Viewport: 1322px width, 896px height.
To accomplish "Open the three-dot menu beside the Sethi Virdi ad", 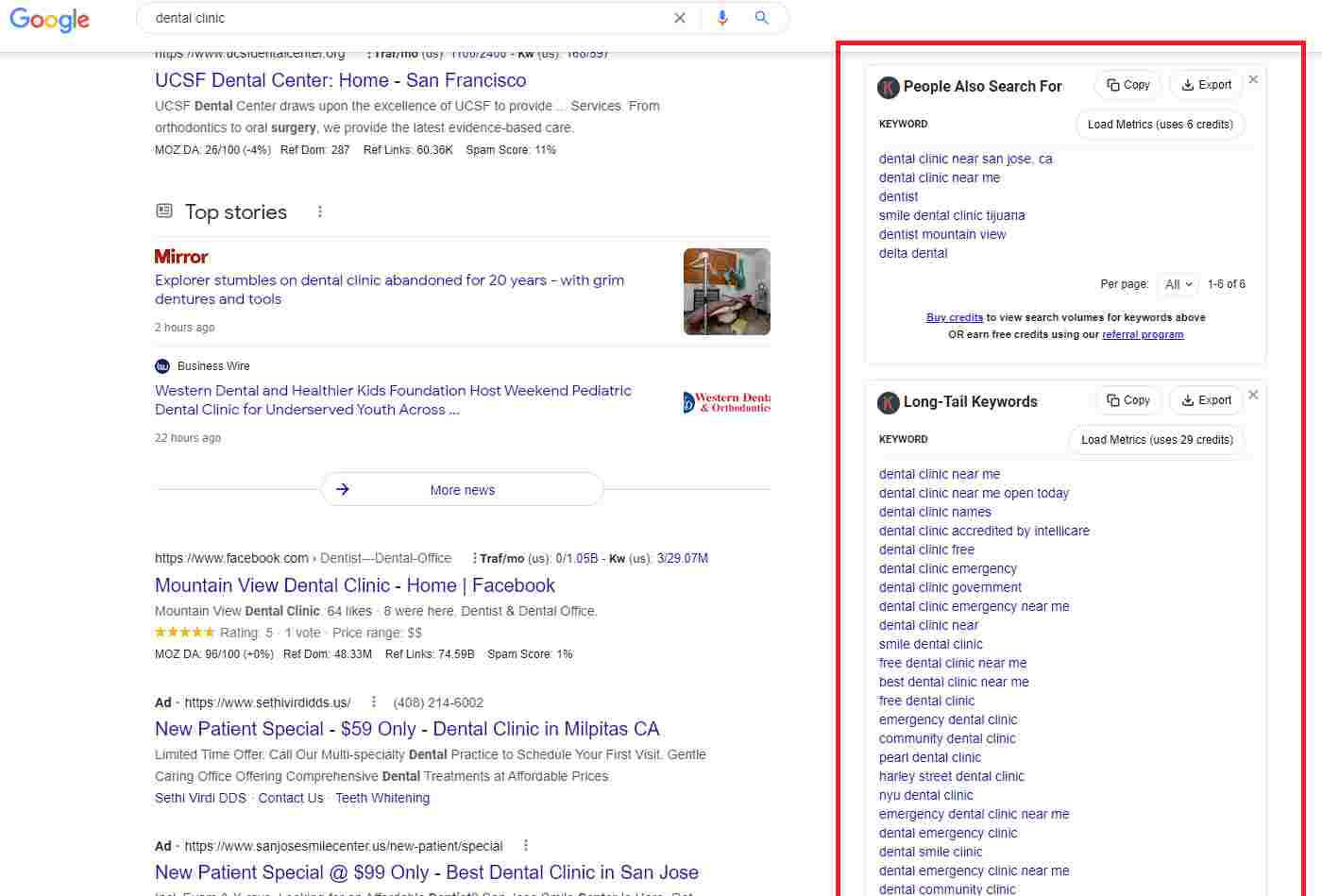I will 374,702.
